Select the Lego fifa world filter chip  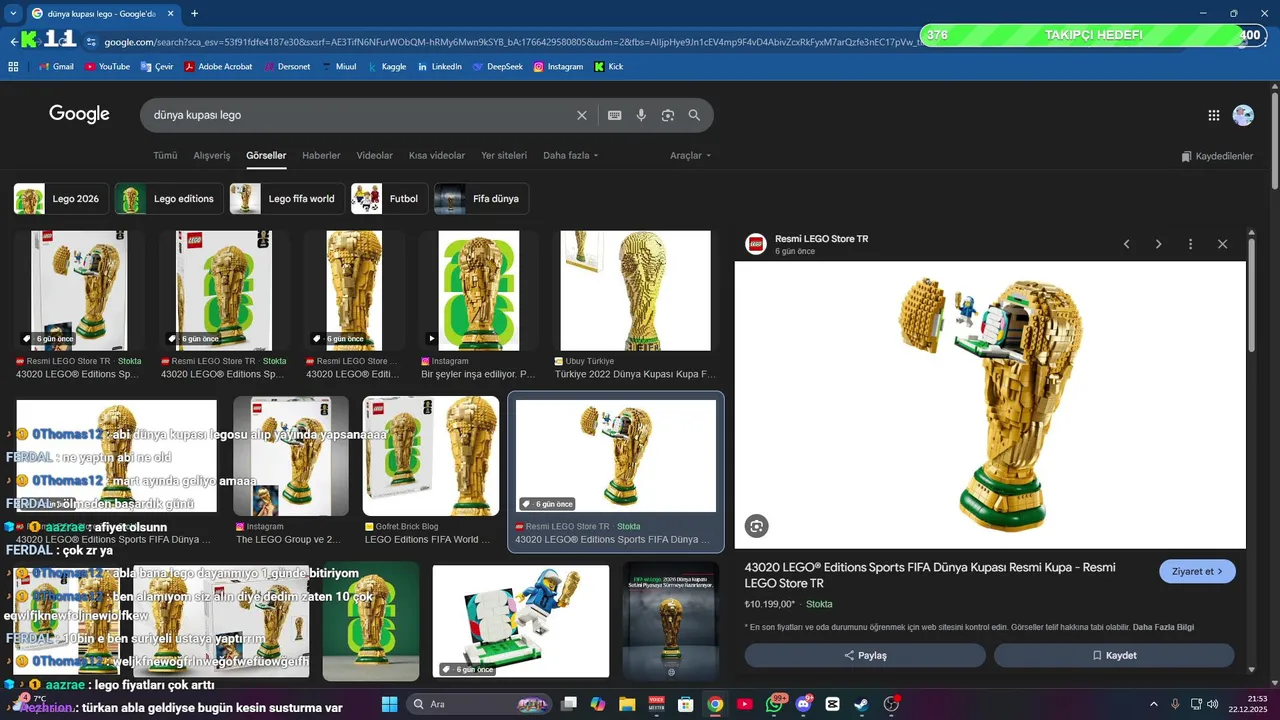coord(287,198)
